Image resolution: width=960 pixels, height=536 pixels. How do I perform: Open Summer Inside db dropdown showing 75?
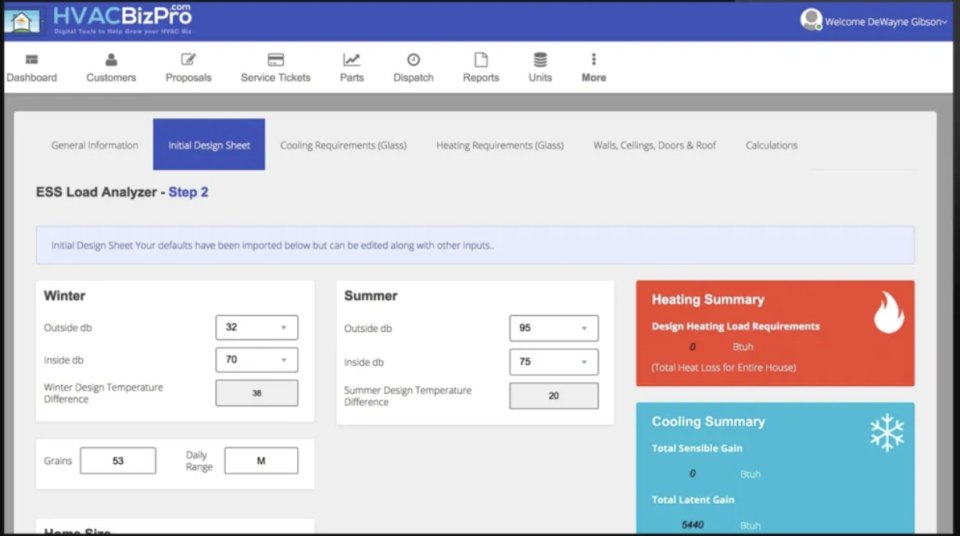point(553,362)
